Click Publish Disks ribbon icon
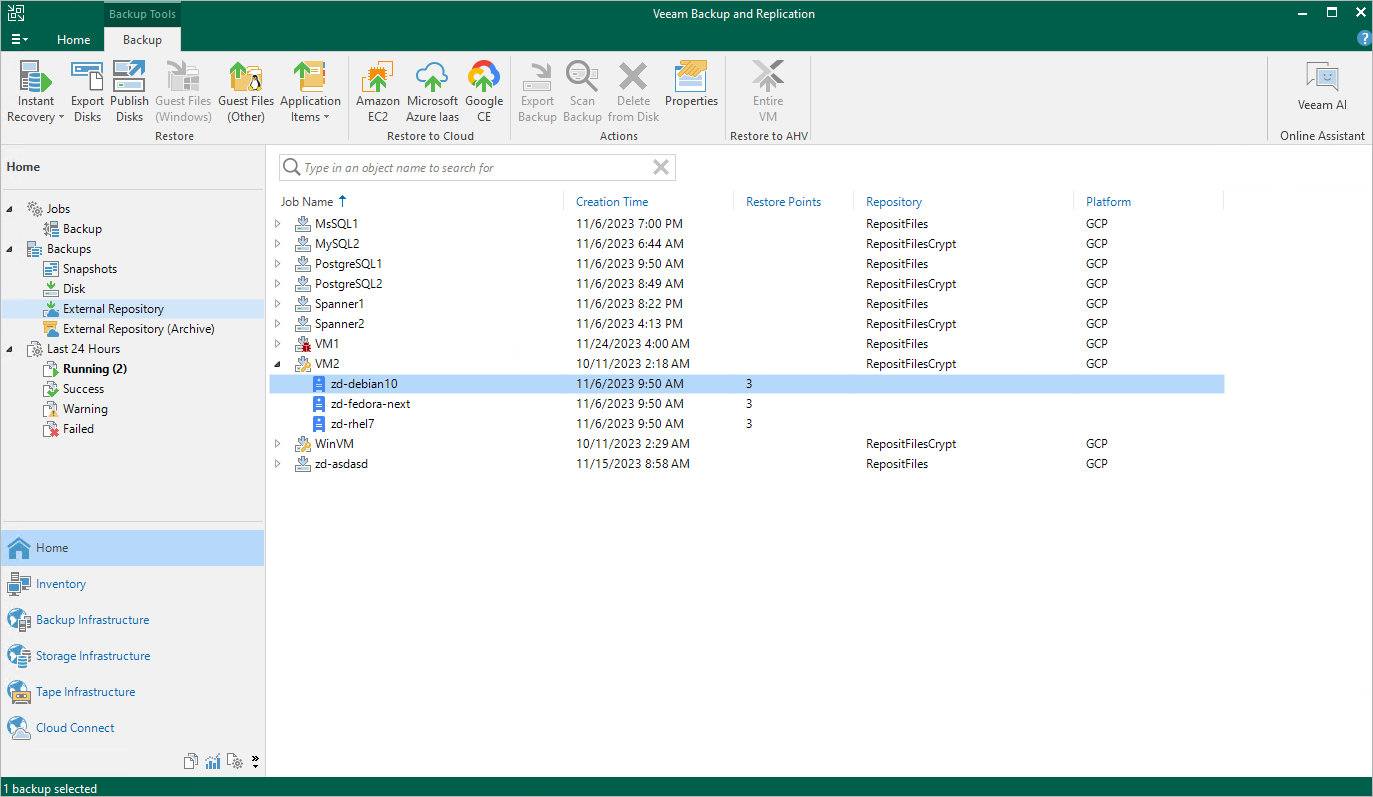1373x797 pixels. coord(129,91)
